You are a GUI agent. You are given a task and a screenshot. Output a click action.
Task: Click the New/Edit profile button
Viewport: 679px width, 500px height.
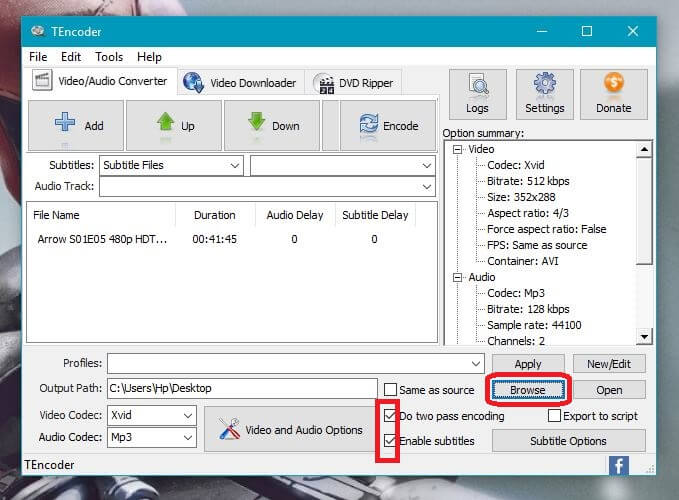click(609, 364)
